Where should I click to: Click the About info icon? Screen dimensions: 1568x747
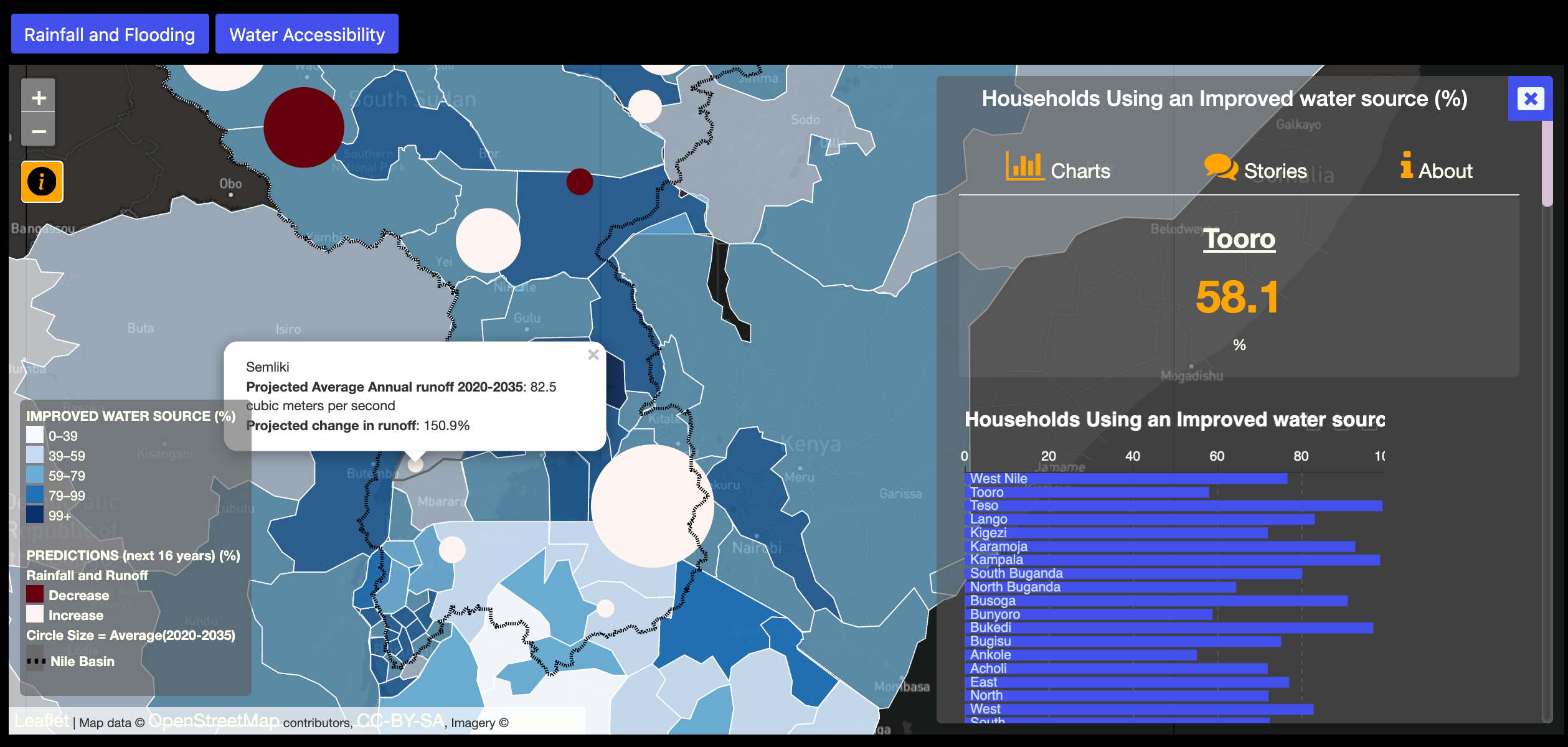tap(1406, 165)
